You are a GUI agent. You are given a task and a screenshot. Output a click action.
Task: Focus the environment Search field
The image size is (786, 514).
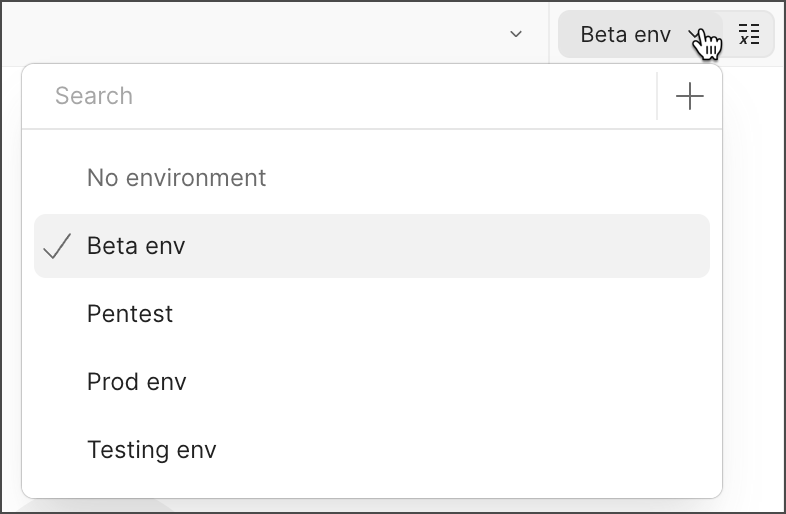pos(340,96)
